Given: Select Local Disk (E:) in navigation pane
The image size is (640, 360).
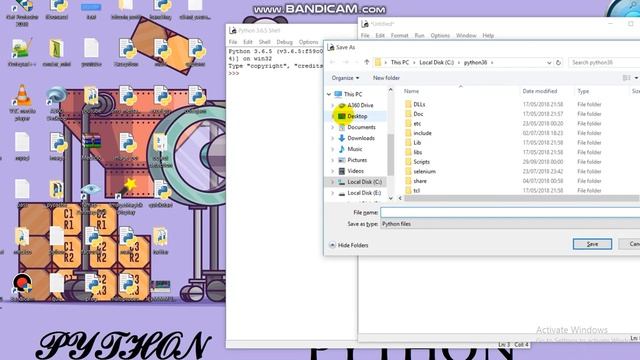Looking at the screenshot, I should coord(364,193).
